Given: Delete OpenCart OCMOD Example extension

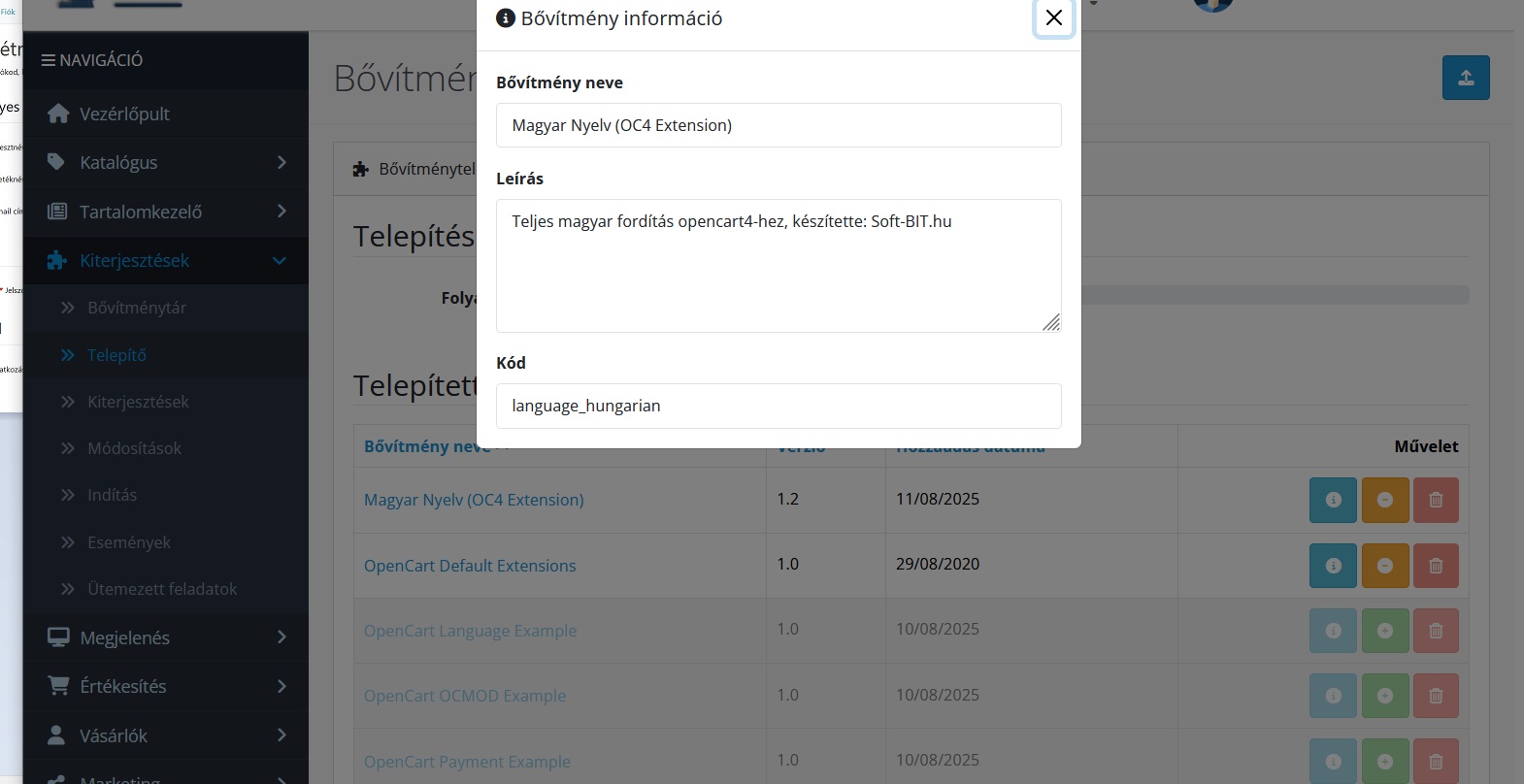Looking at the screenshot, I should (x=1436, y=696).
